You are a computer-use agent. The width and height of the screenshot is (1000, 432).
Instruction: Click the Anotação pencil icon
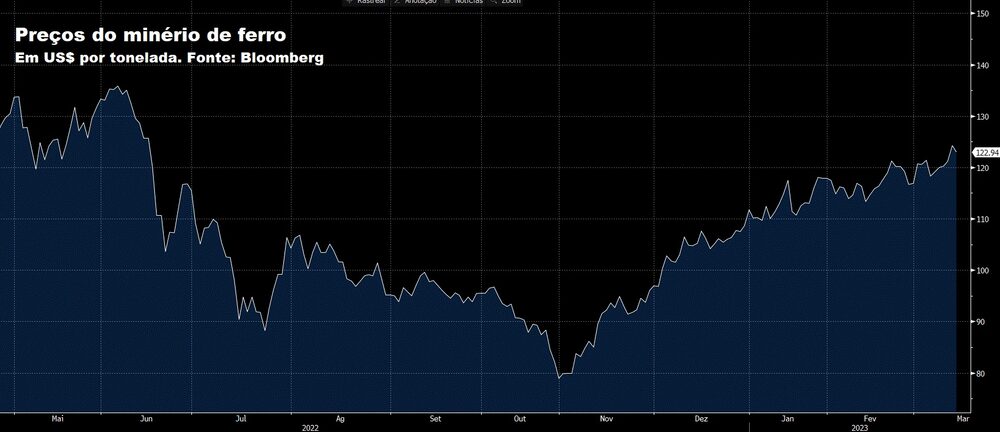[x=396, y=3]
